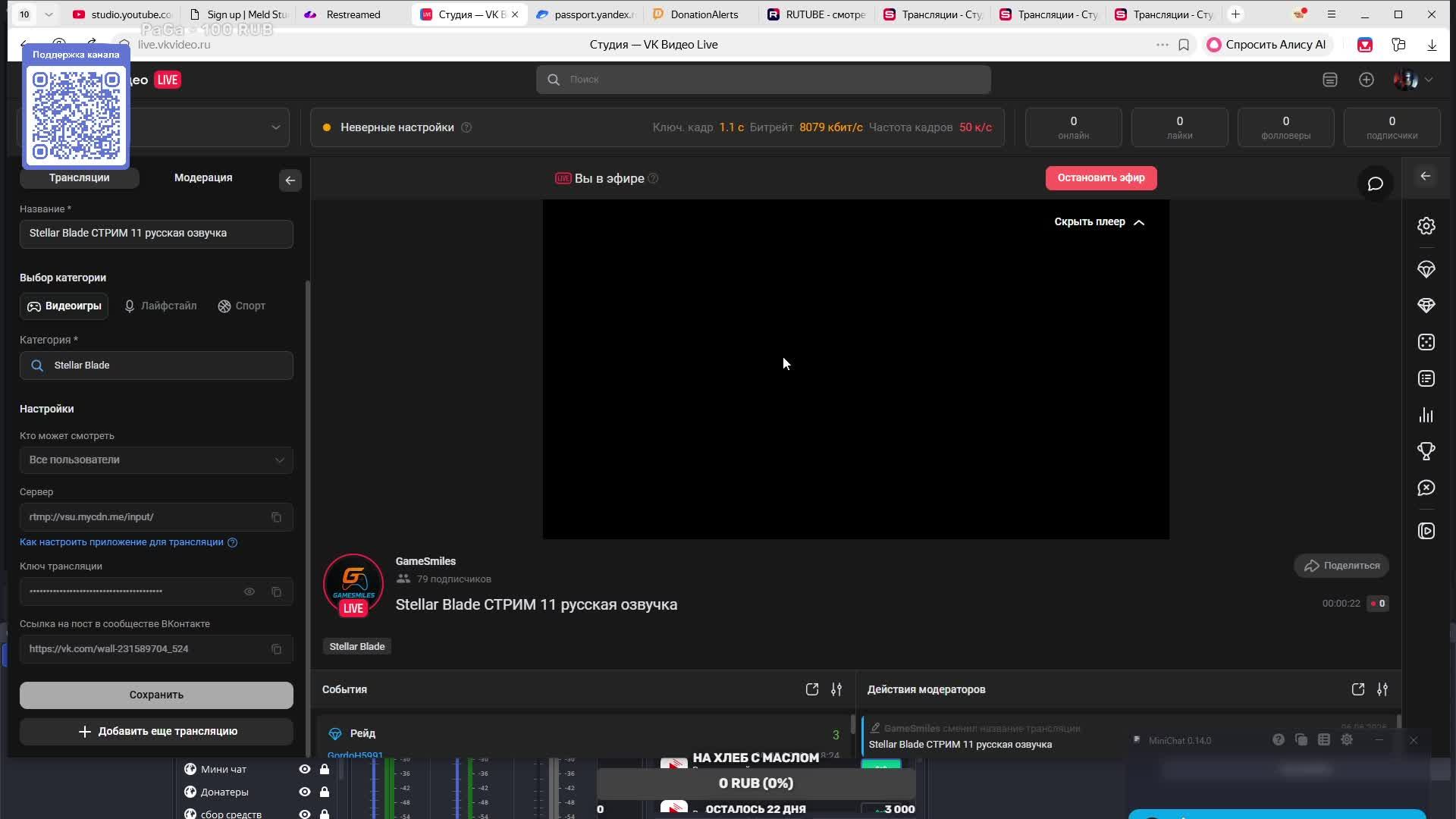
Task: Switch to the Модерация tab
Action: (x=203, y=178)
